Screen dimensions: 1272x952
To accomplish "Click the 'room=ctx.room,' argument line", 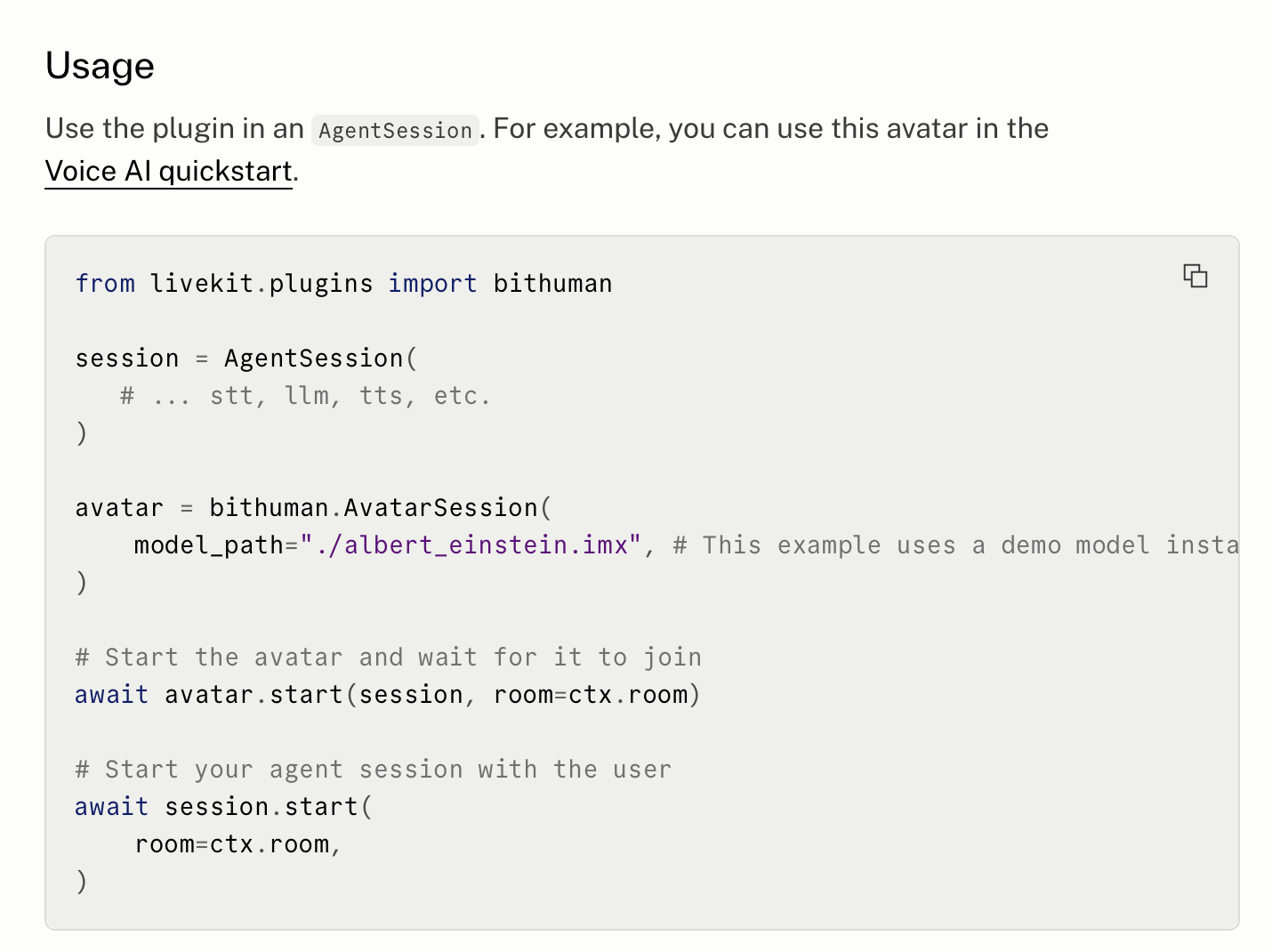I will [238, 843].
